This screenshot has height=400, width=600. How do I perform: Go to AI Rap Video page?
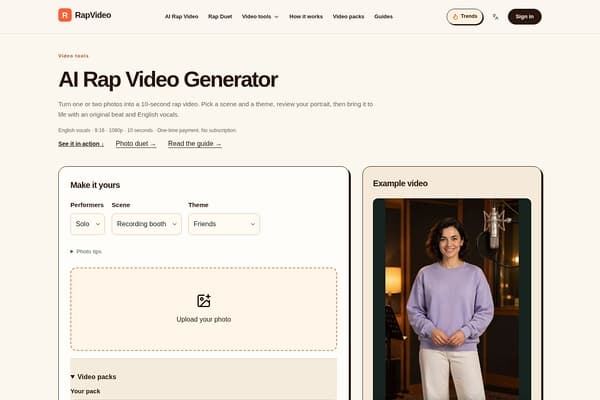pyautogui.click(x=181, y=16)
